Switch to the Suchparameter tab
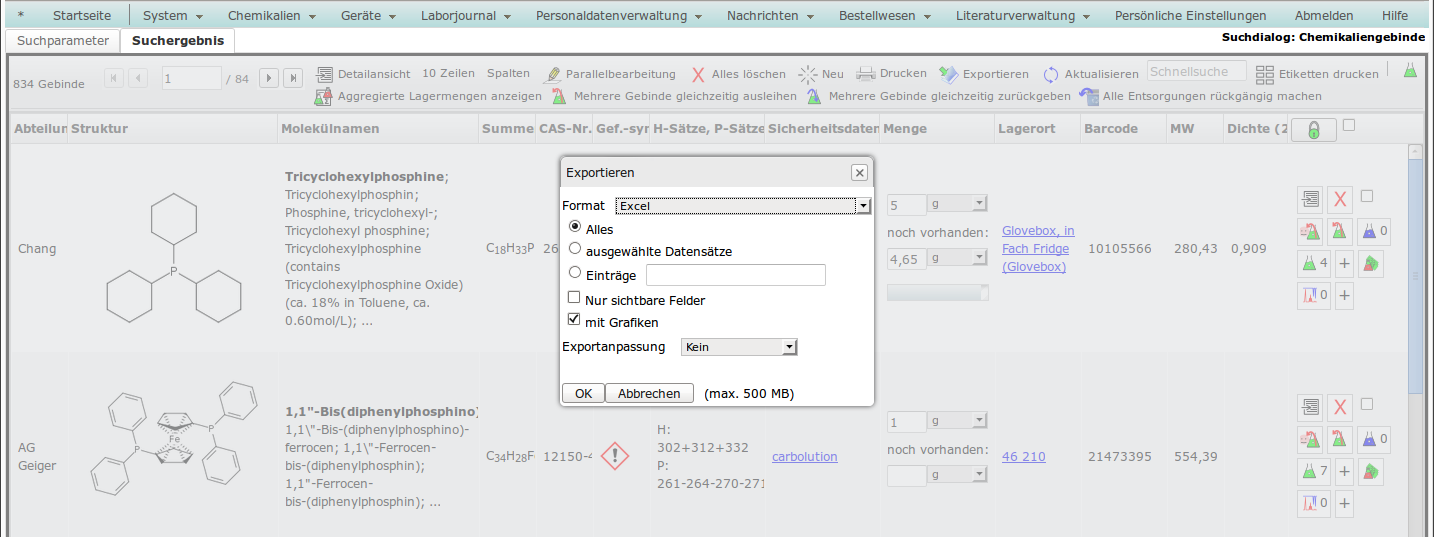The image size is (1434, 537). (x=63, y=41)
